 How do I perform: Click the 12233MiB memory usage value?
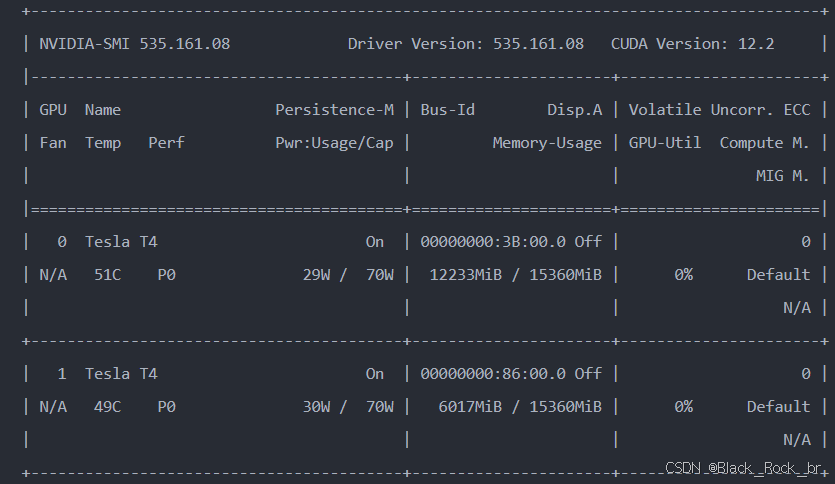(465, 275)
